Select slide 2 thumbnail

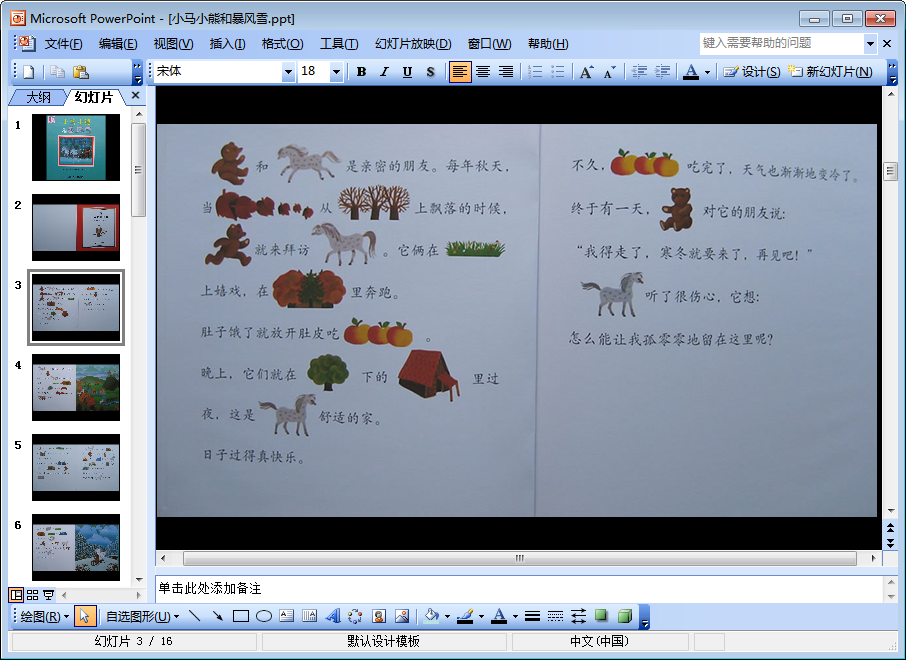(x=76, y=228)
